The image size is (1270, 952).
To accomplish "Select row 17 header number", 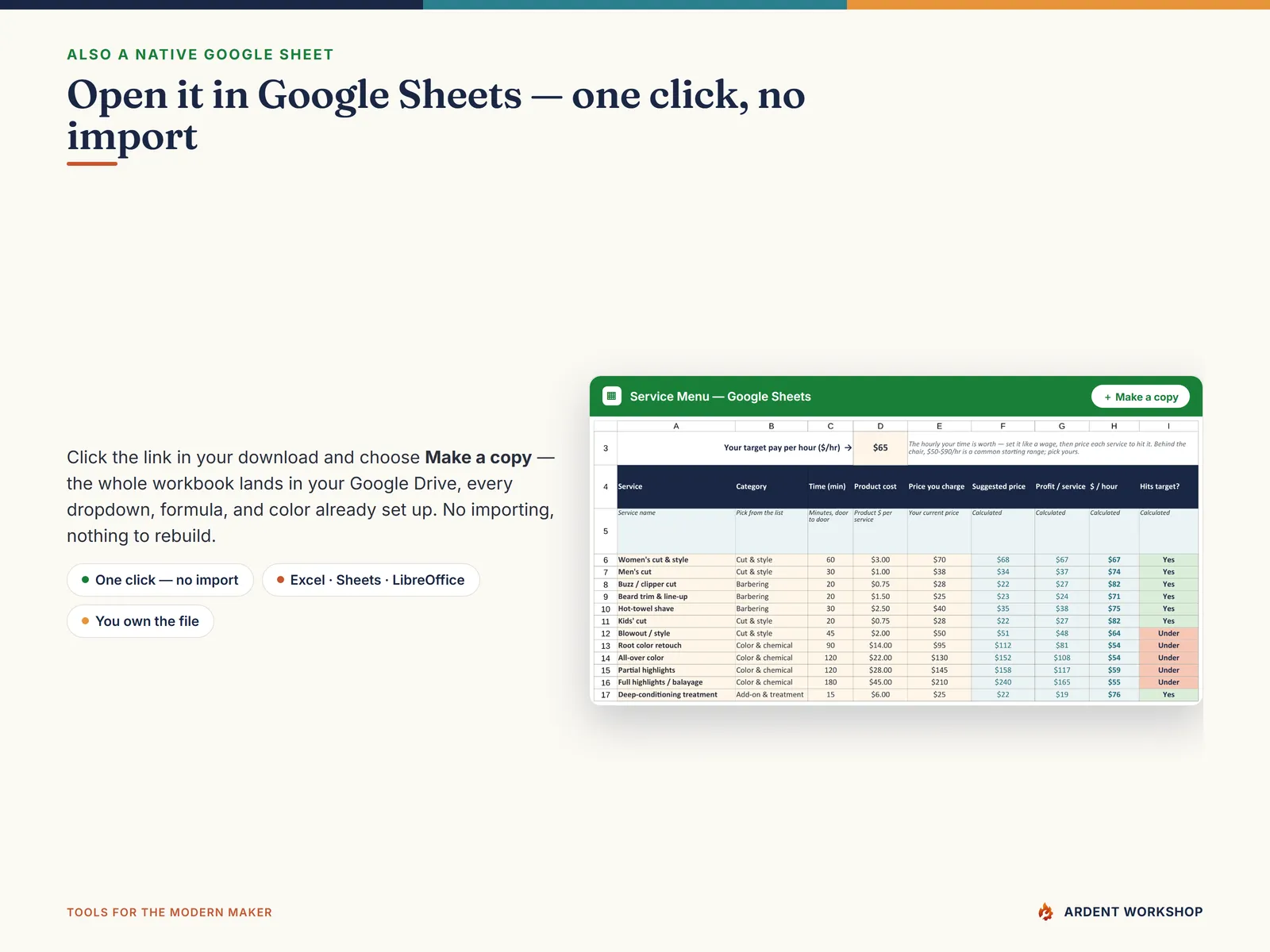I will point(606,695).
